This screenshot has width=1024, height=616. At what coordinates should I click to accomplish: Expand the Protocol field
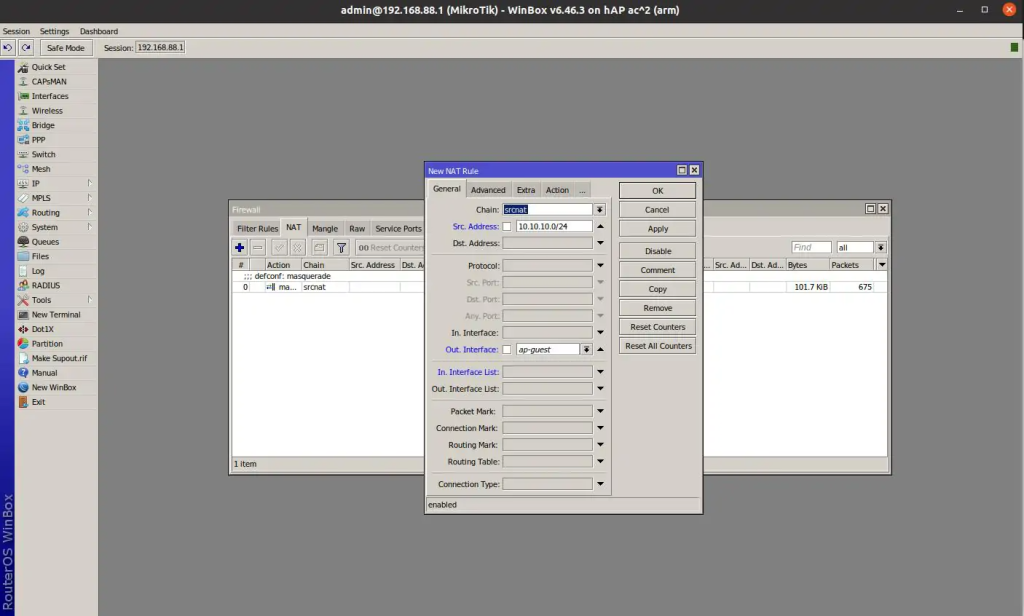[600, 266]
